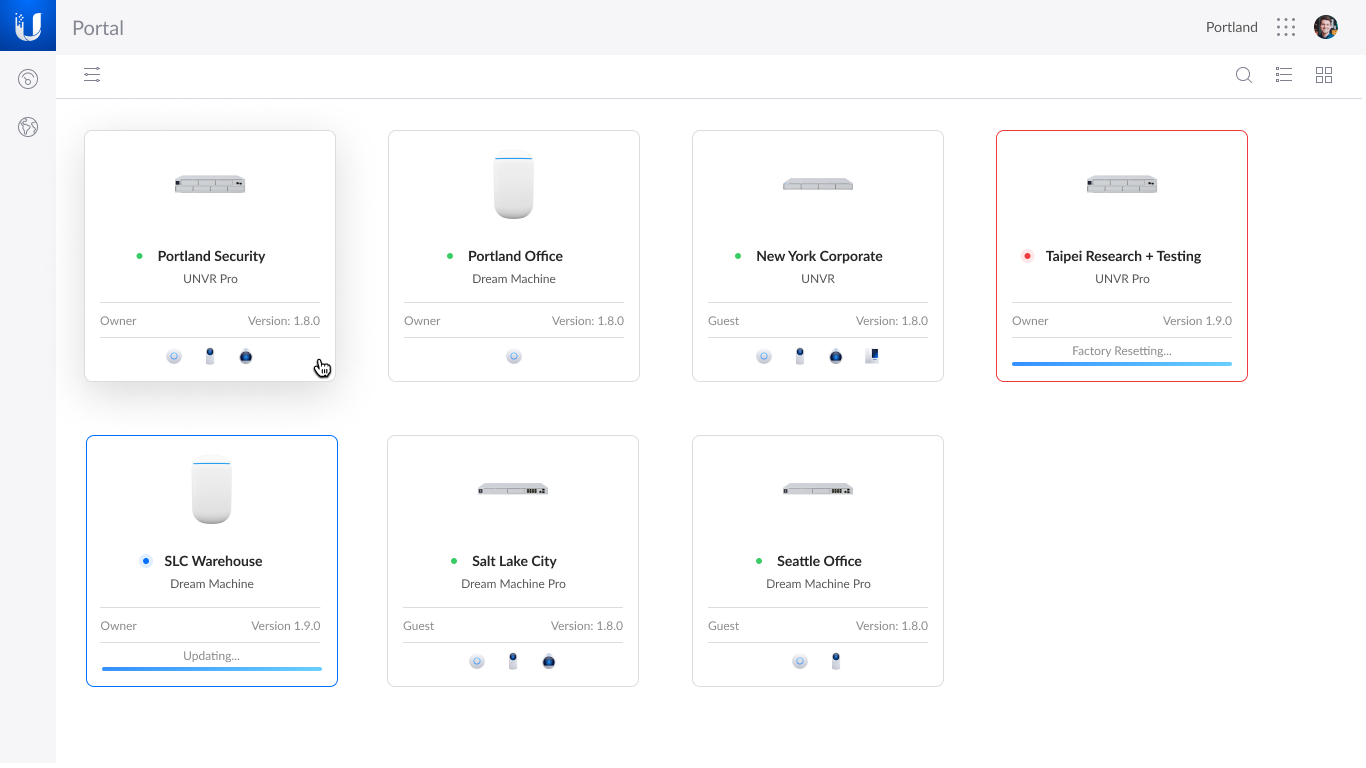Screen dimensions: 1366x768
Task: Open the globe icon in the left sidebar
Action: 28,127
